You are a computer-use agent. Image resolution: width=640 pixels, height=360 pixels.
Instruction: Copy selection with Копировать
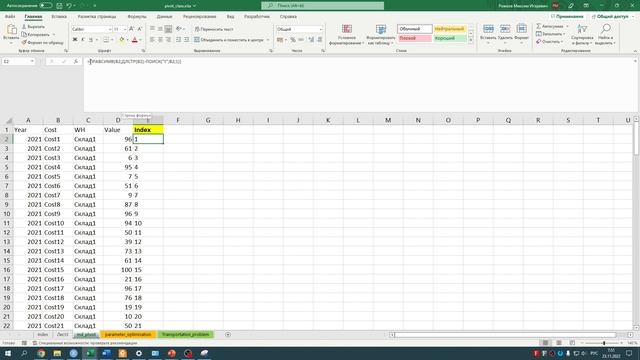[36, 35]
